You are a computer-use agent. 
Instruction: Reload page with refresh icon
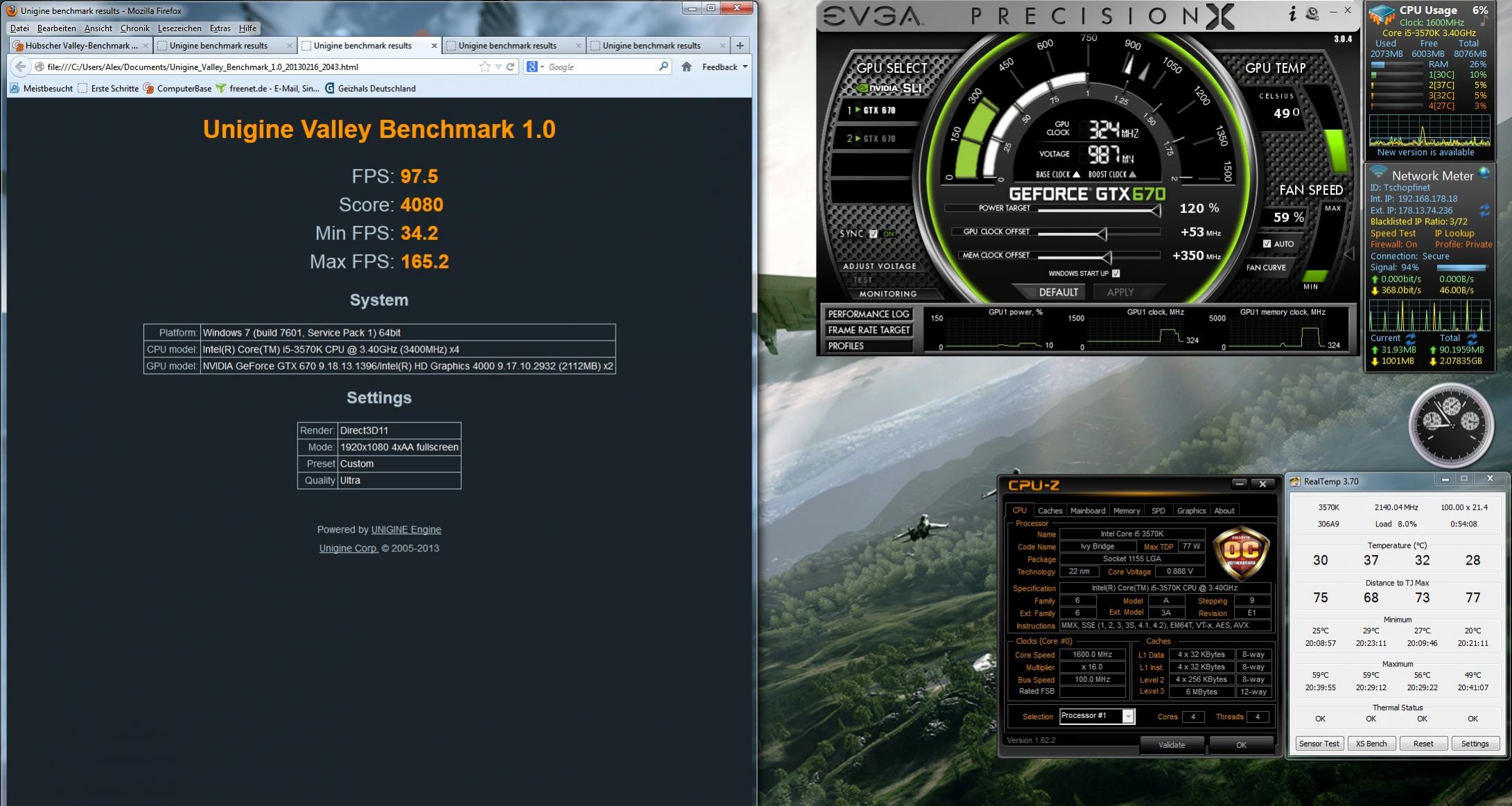511,67
